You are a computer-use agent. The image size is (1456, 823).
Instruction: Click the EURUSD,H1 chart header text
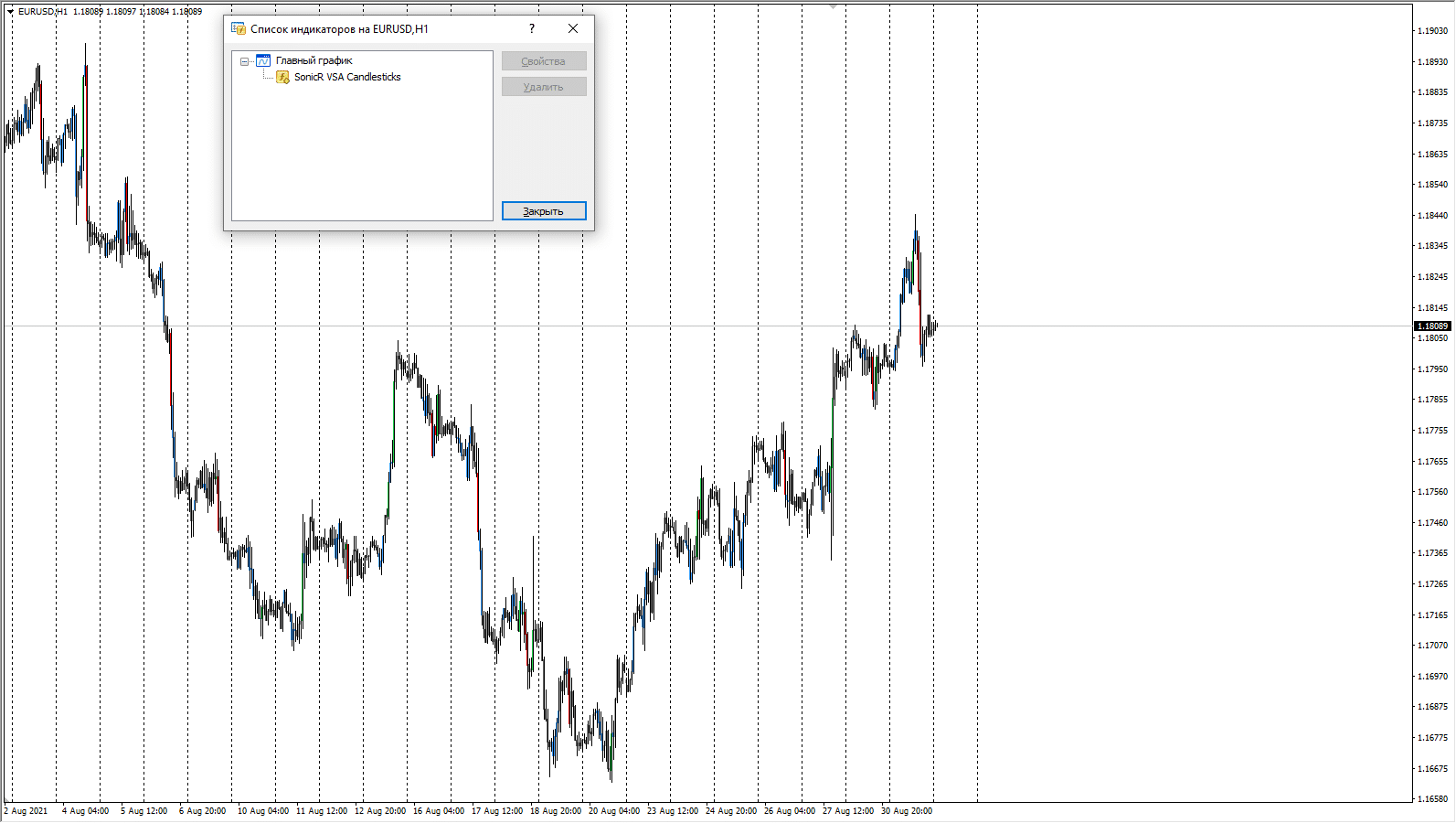pos(43,12)
